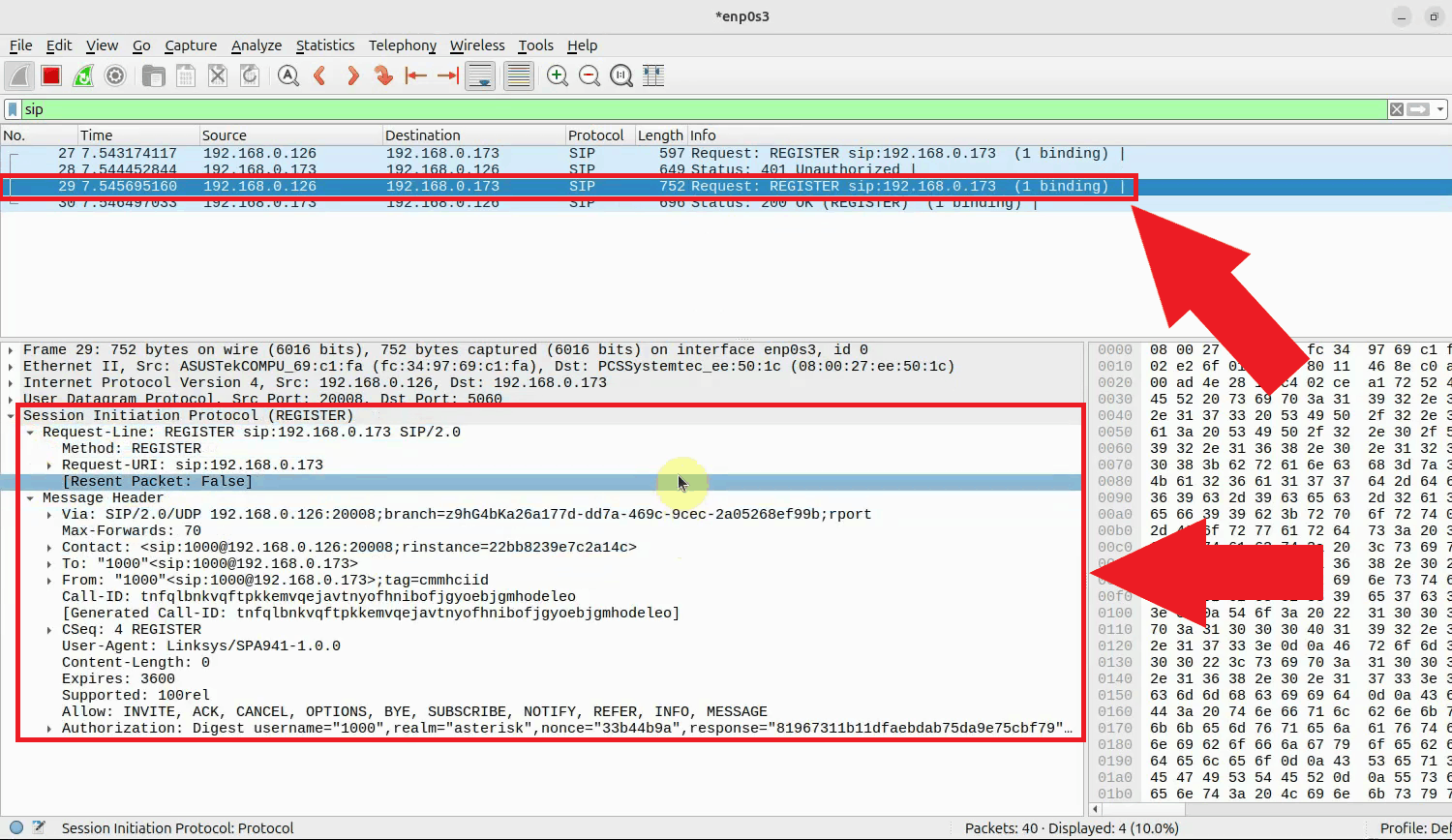Screen dimensions: 1452x840
Task: Reload this capture file icon
Action: [250, 75]
